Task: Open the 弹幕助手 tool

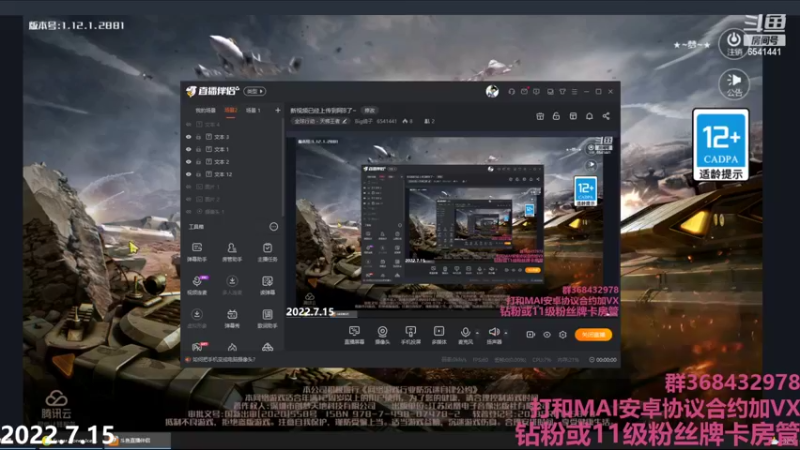Action: tap(197, 252)
